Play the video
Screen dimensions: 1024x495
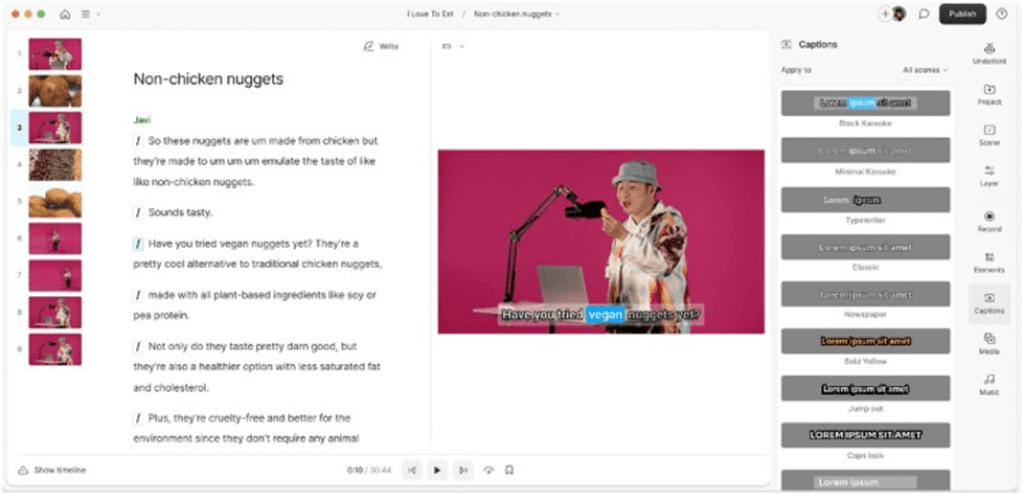click(438, 470)
